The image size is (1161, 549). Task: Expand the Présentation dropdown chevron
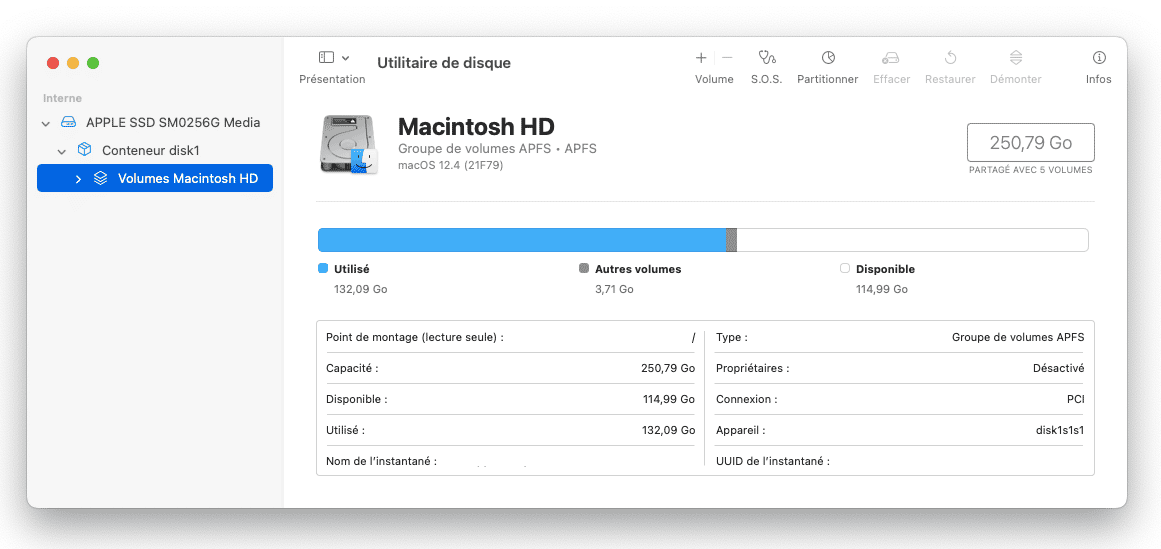[x=346, y=58]
